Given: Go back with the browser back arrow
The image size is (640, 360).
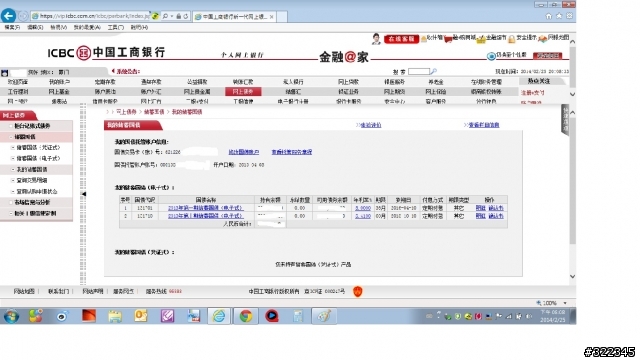Looking at the screenshot, I should (x=8, y=16).
